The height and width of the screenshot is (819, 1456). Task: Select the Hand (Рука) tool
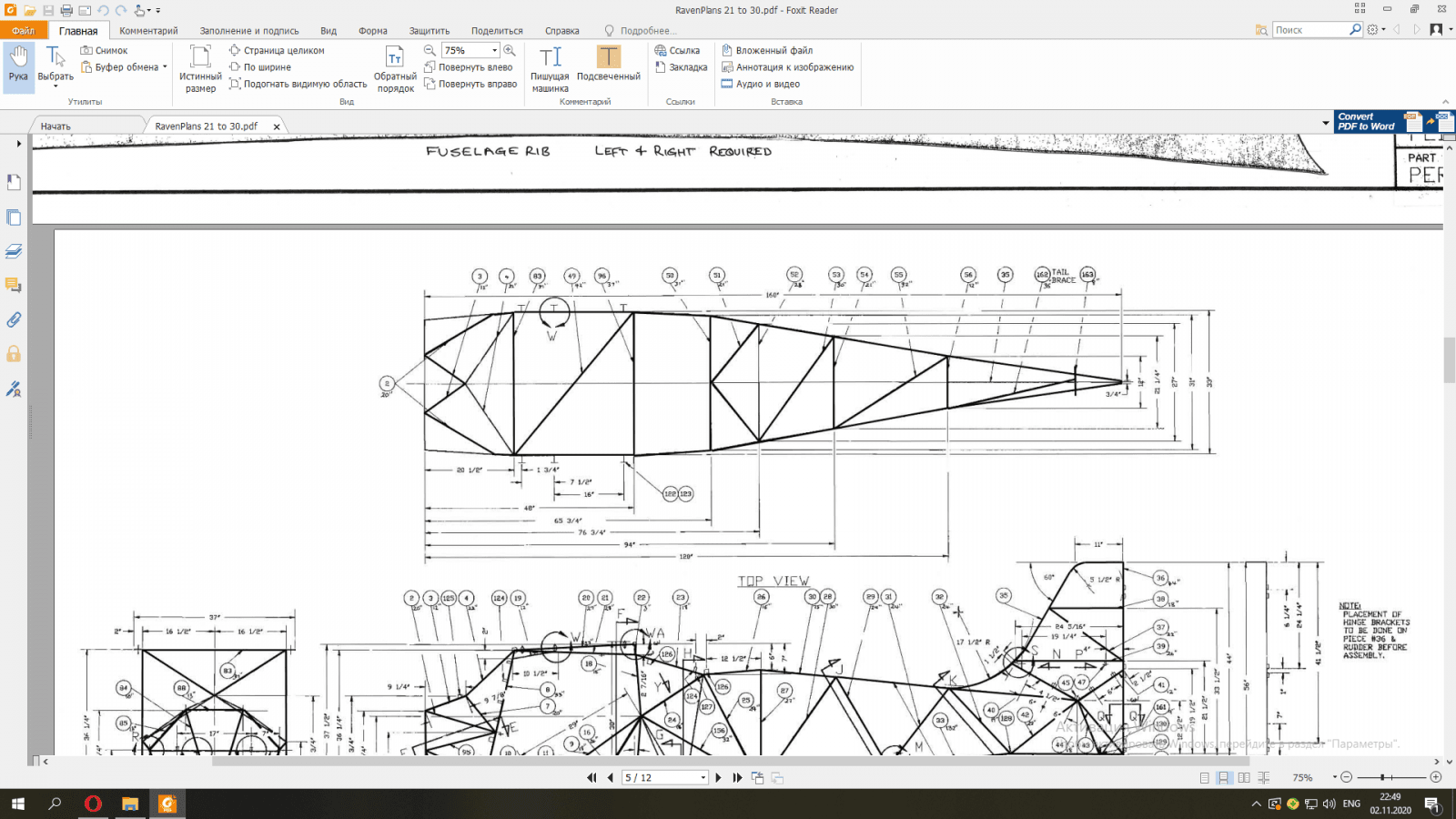point(18,66)
